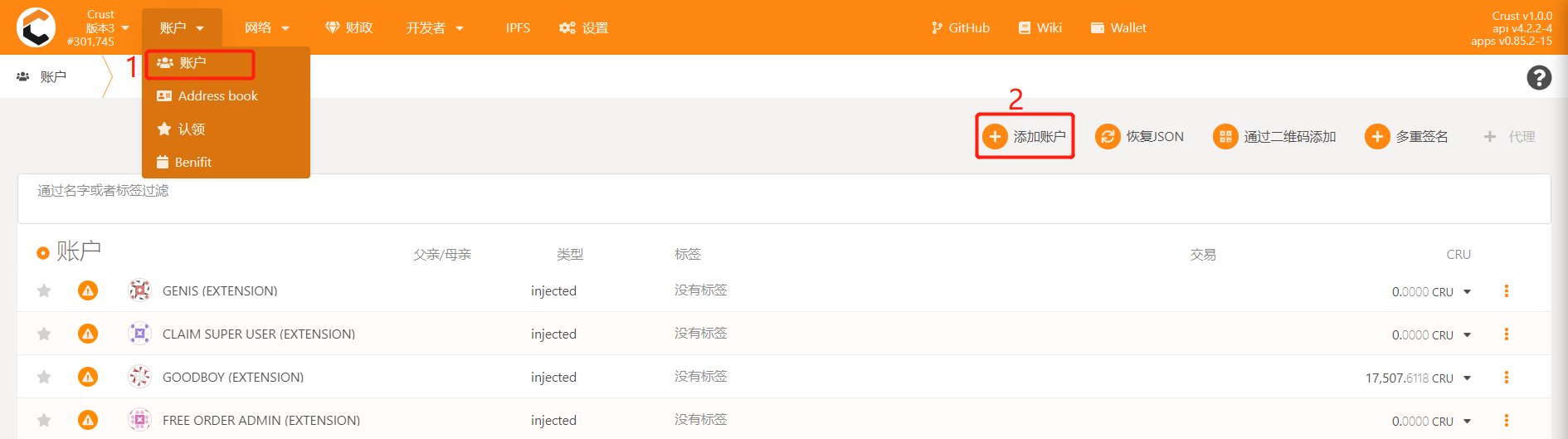Click the Crust logo icon
Screen dimensions: 1568x439
click(36, 27)
